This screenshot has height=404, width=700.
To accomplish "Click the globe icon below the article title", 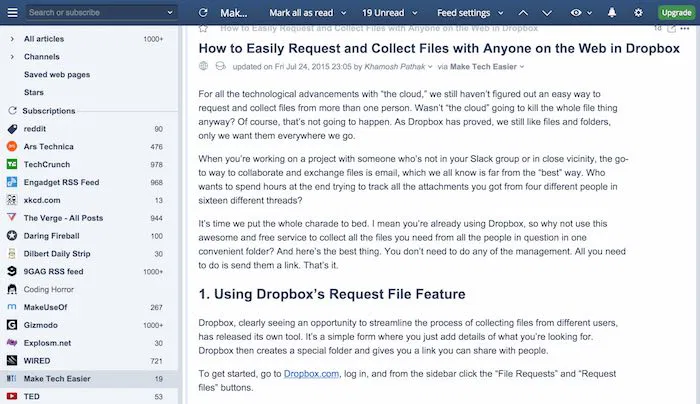I will click(204, 65).
